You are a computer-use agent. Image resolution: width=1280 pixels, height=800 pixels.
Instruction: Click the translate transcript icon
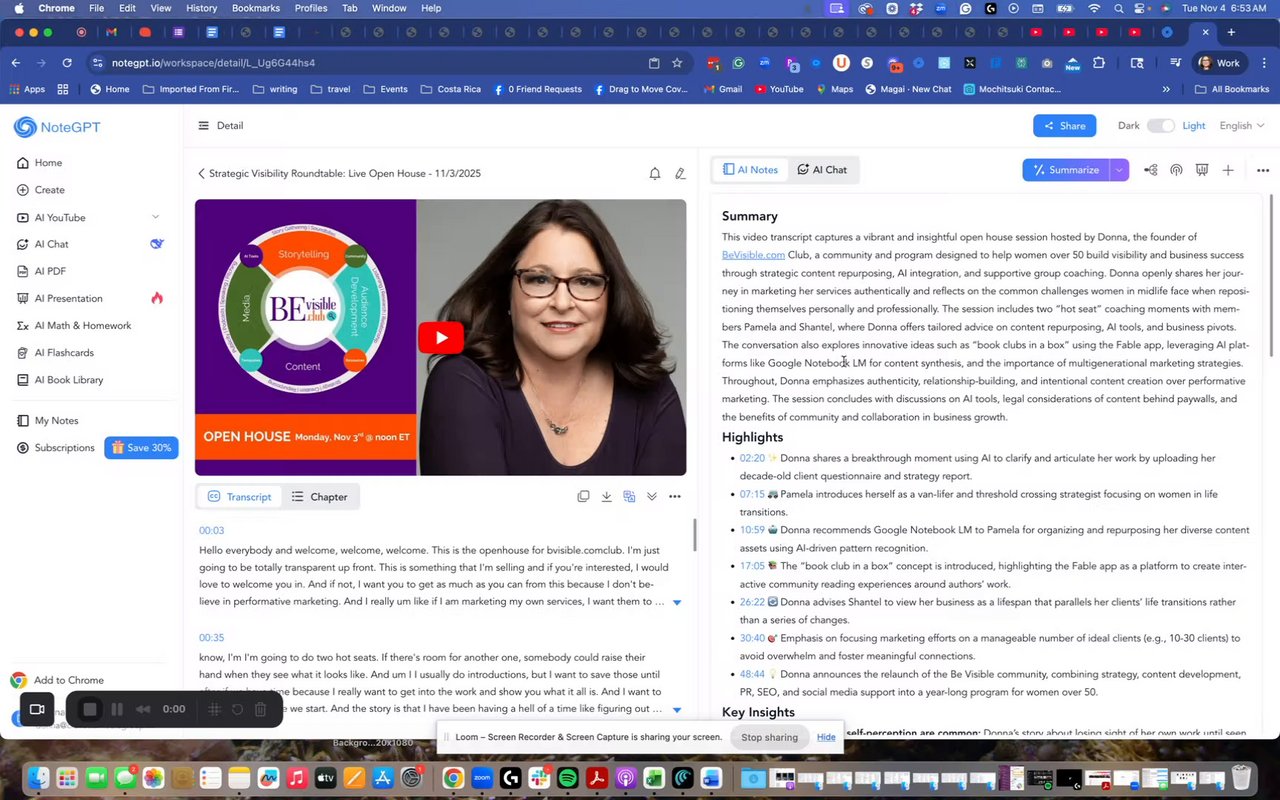(x=629, y=496)
